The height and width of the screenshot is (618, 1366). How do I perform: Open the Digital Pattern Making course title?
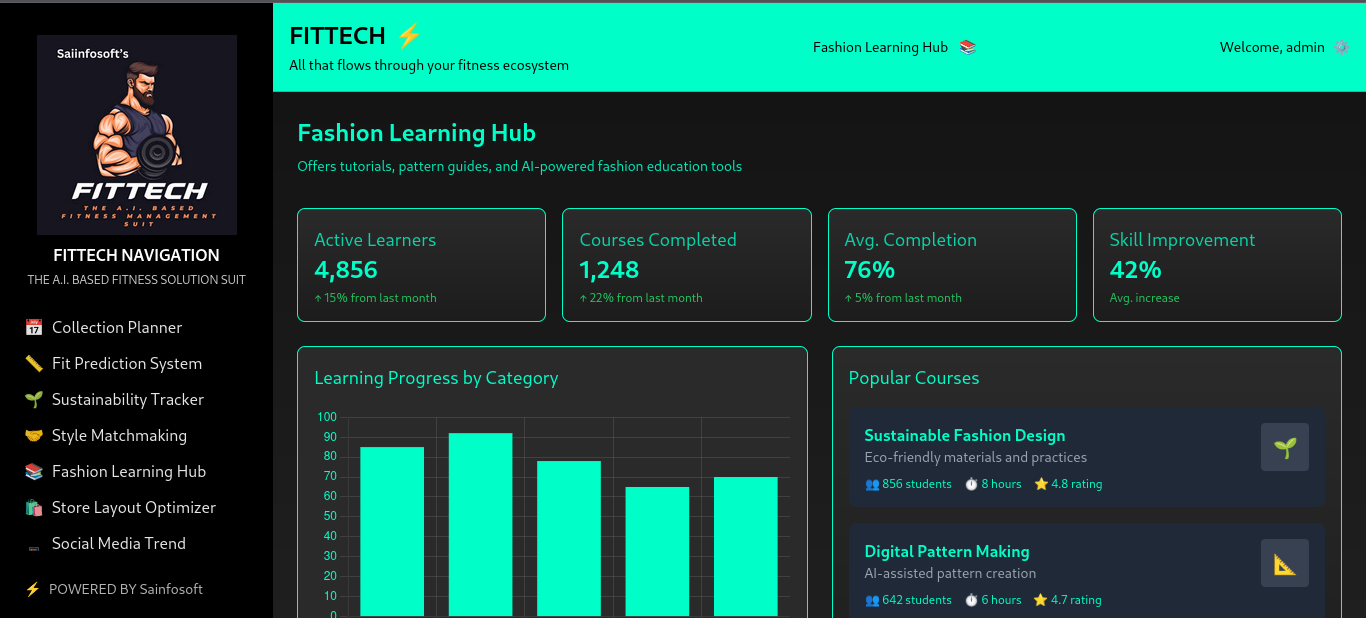[946, 552]
